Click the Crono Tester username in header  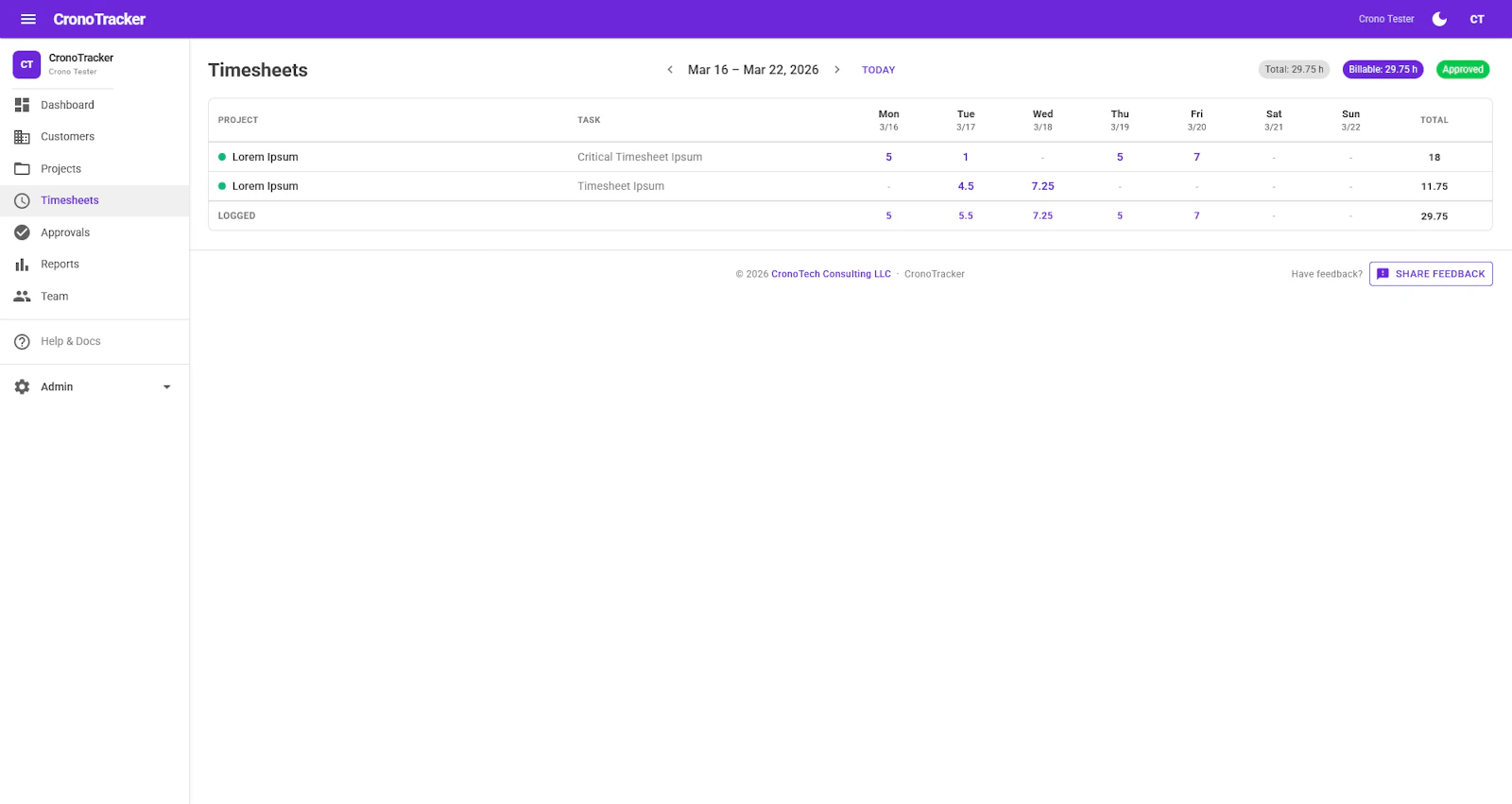coord(1386,19)
